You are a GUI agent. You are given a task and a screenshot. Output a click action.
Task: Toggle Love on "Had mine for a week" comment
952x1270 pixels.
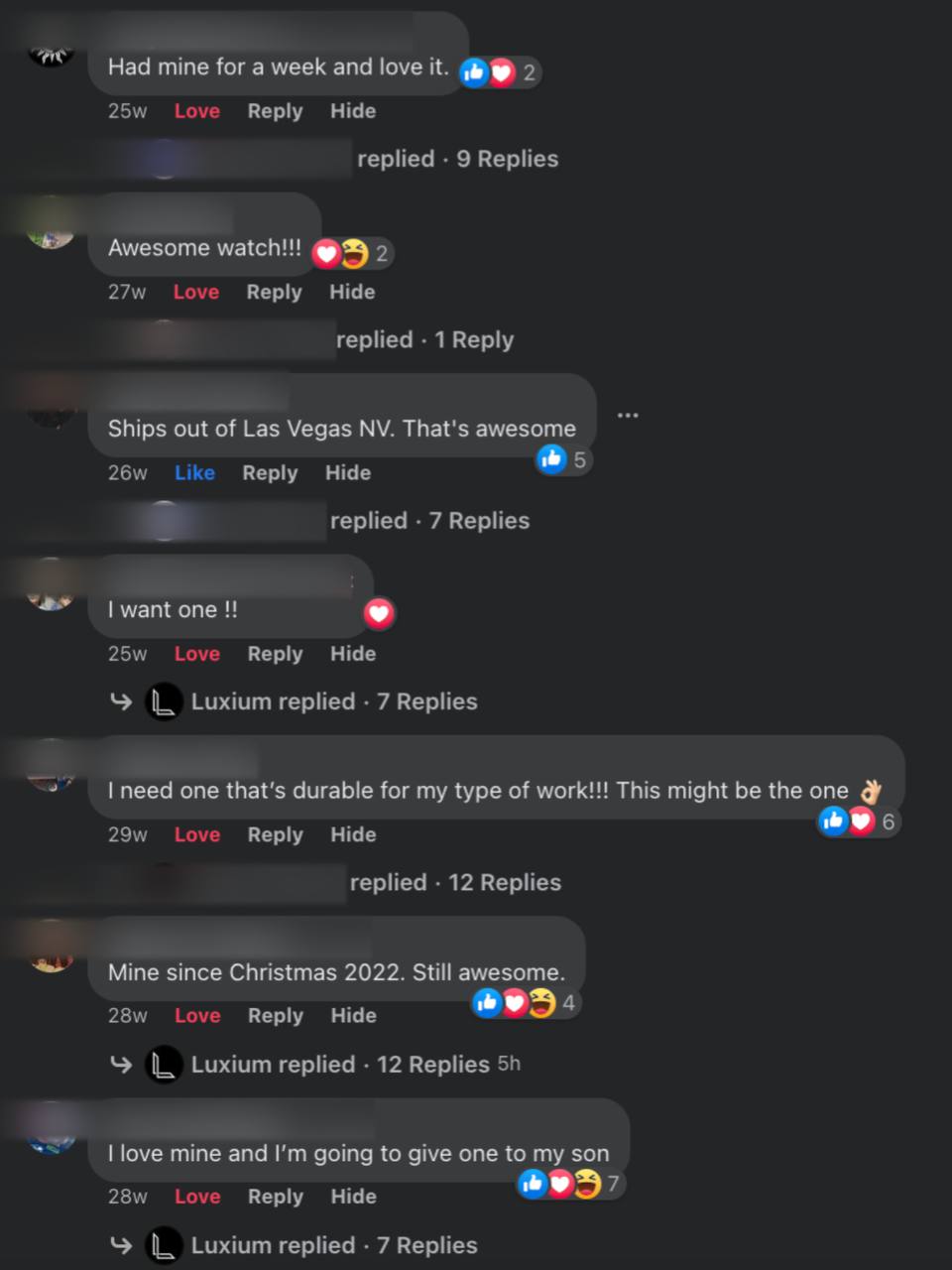coord(197,111)
